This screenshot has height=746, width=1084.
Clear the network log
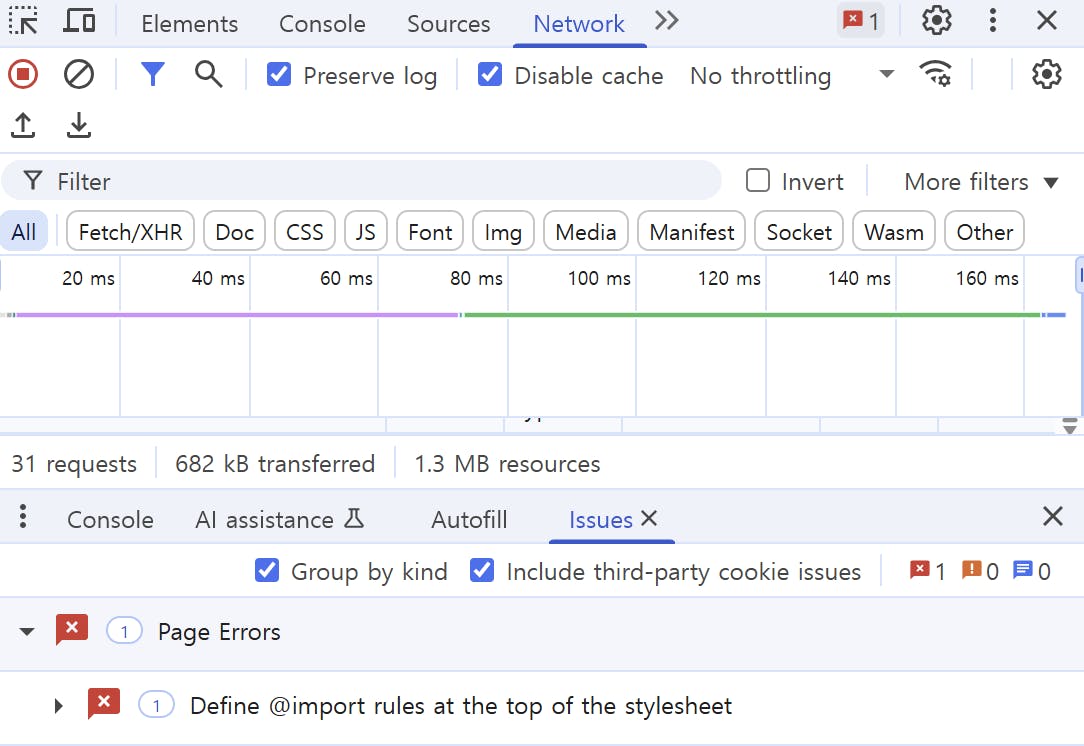(79, 74)
